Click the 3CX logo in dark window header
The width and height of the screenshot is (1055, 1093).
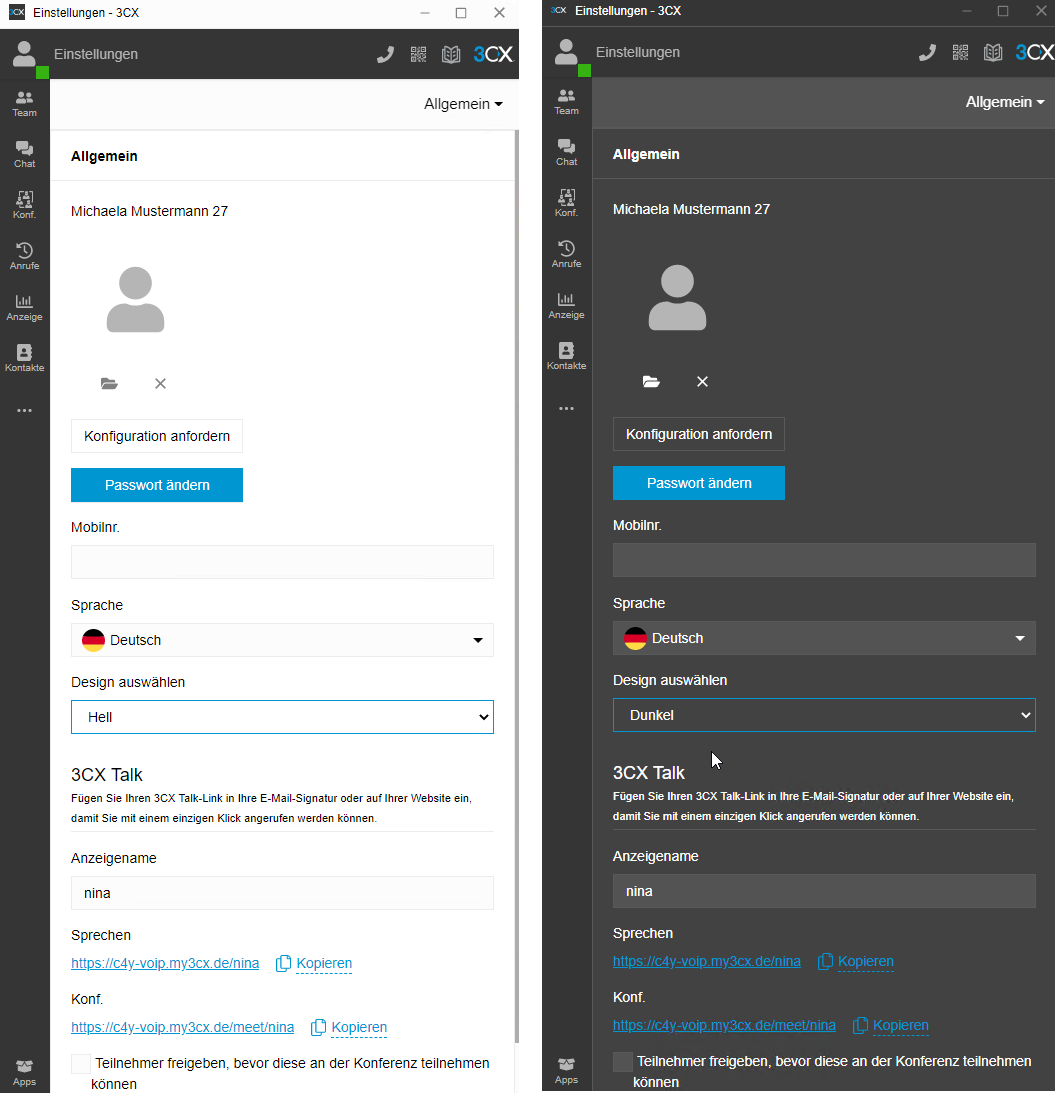[x=1035, y=52]
